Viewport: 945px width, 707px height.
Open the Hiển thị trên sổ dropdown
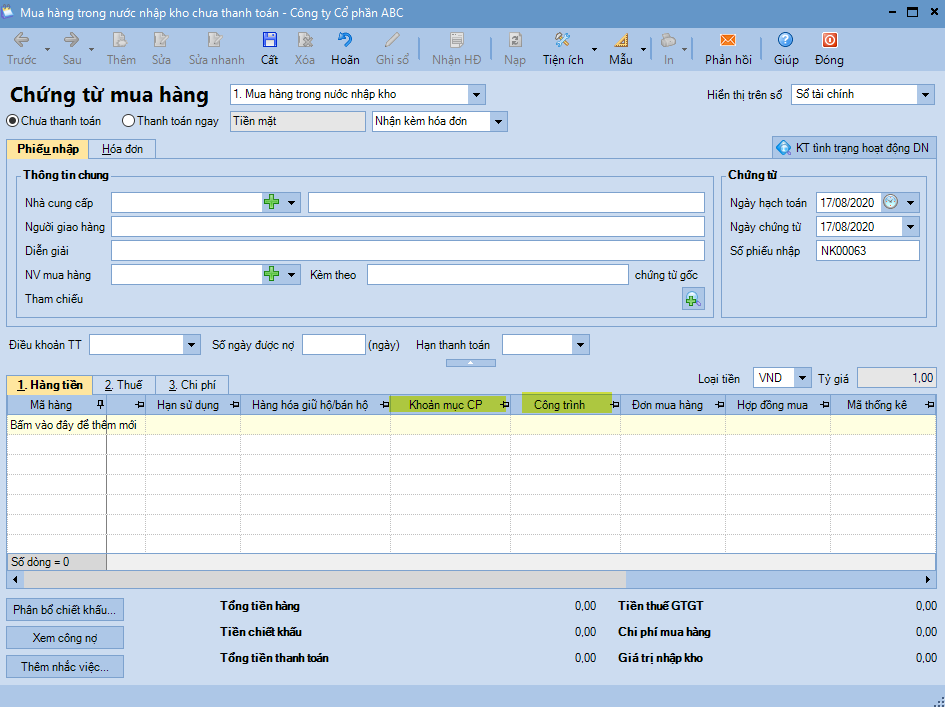pyautogui.click(x=924, y=94)
